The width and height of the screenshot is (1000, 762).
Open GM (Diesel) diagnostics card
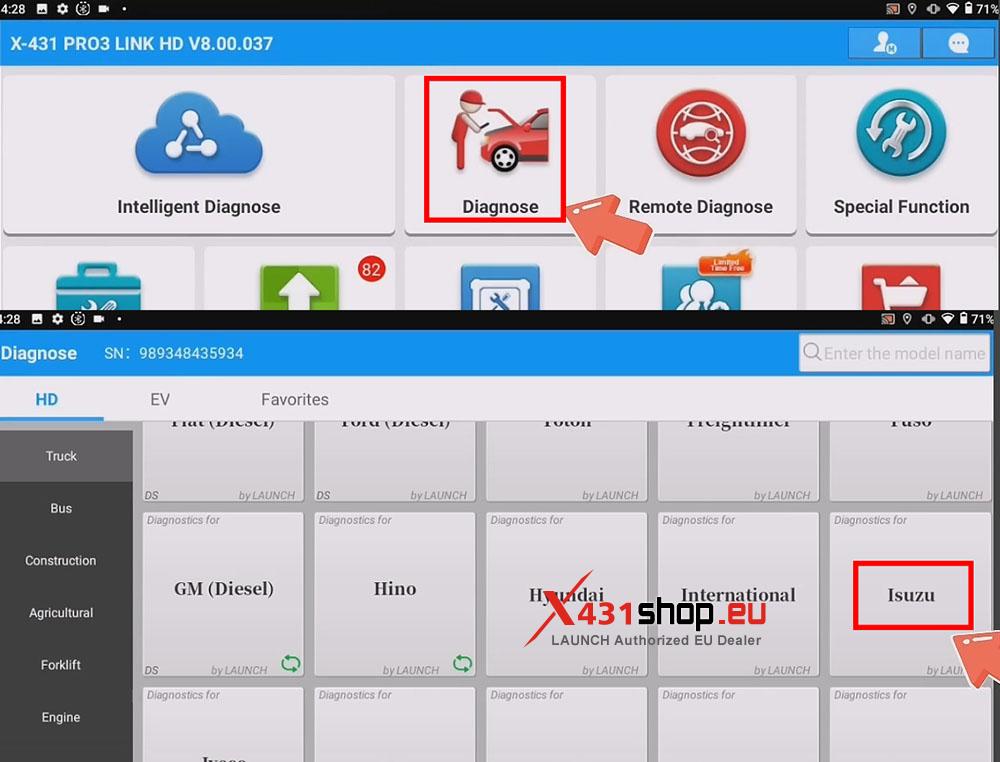(x=223, y=594)
